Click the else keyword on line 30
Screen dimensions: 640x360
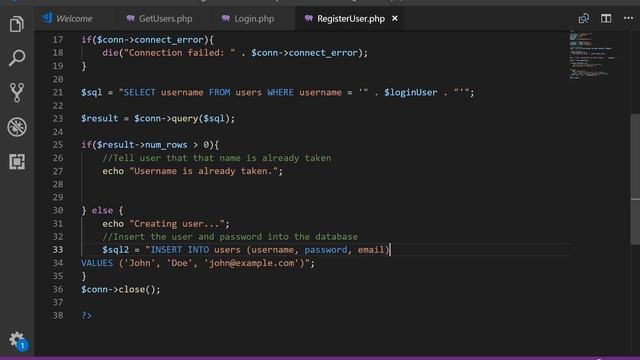[x=102, y=210]
